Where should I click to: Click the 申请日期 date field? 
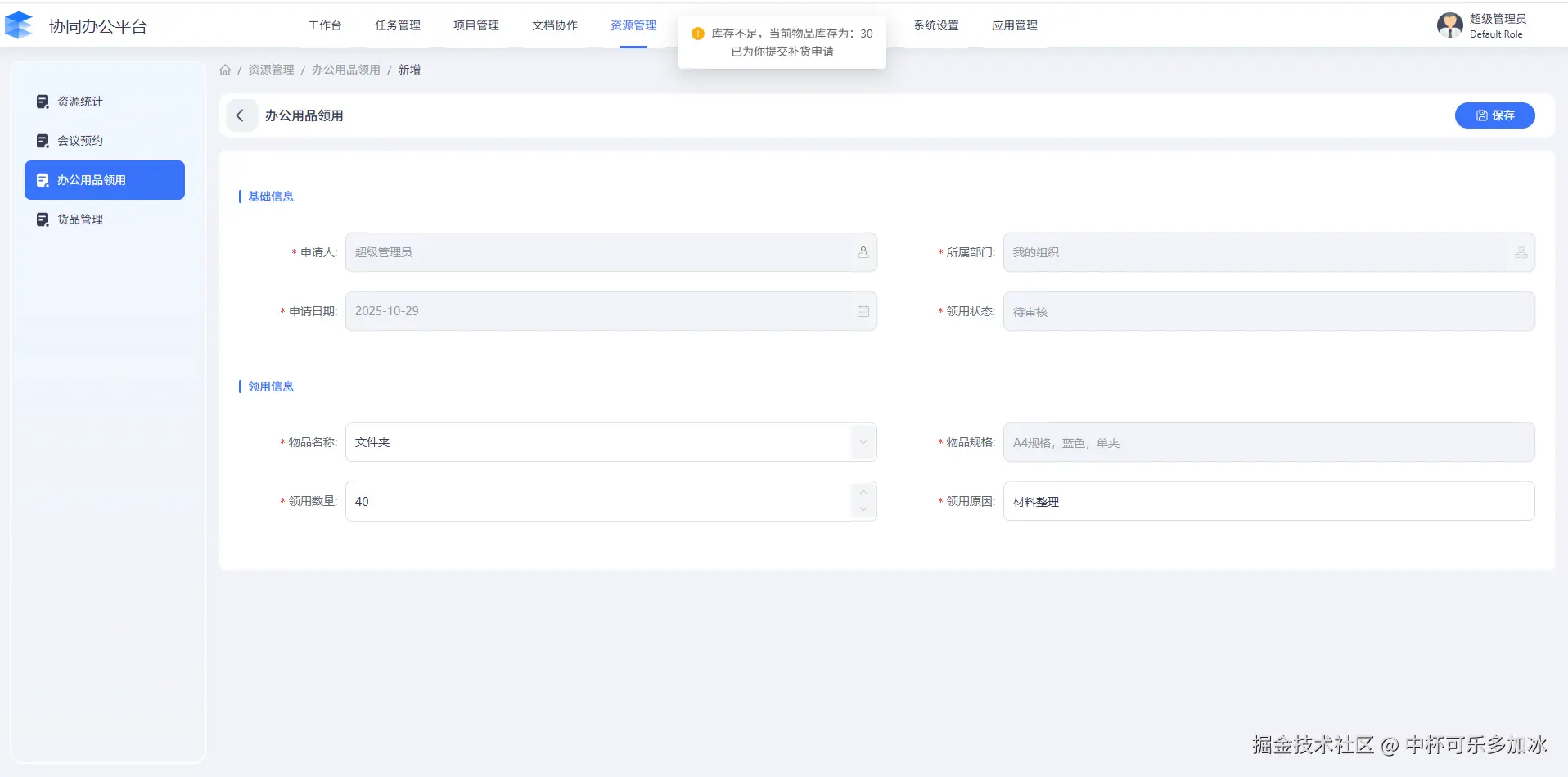tap(611, 311)
